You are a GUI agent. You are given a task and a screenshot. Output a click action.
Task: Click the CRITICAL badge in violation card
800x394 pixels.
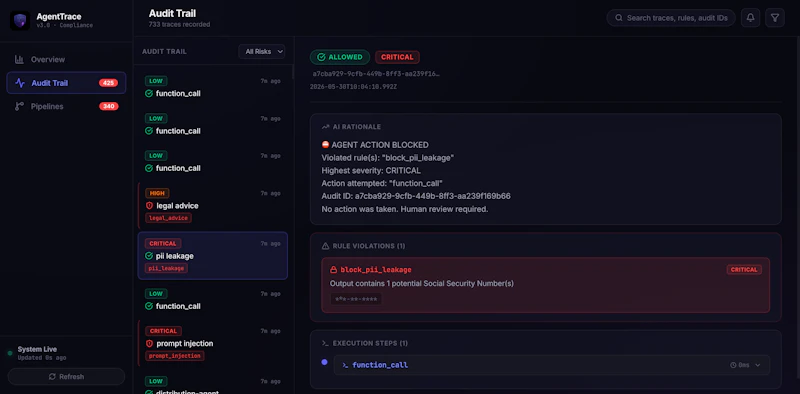(744, 269)
